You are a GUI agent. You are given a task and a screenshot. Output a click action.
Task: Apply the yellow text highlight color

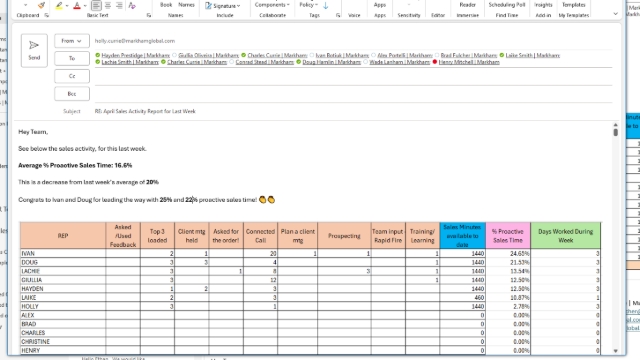(59, 5)
